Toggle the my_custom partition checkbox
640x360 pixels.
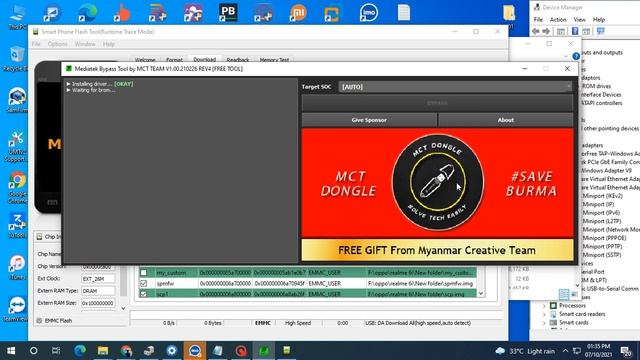(144, 272)
